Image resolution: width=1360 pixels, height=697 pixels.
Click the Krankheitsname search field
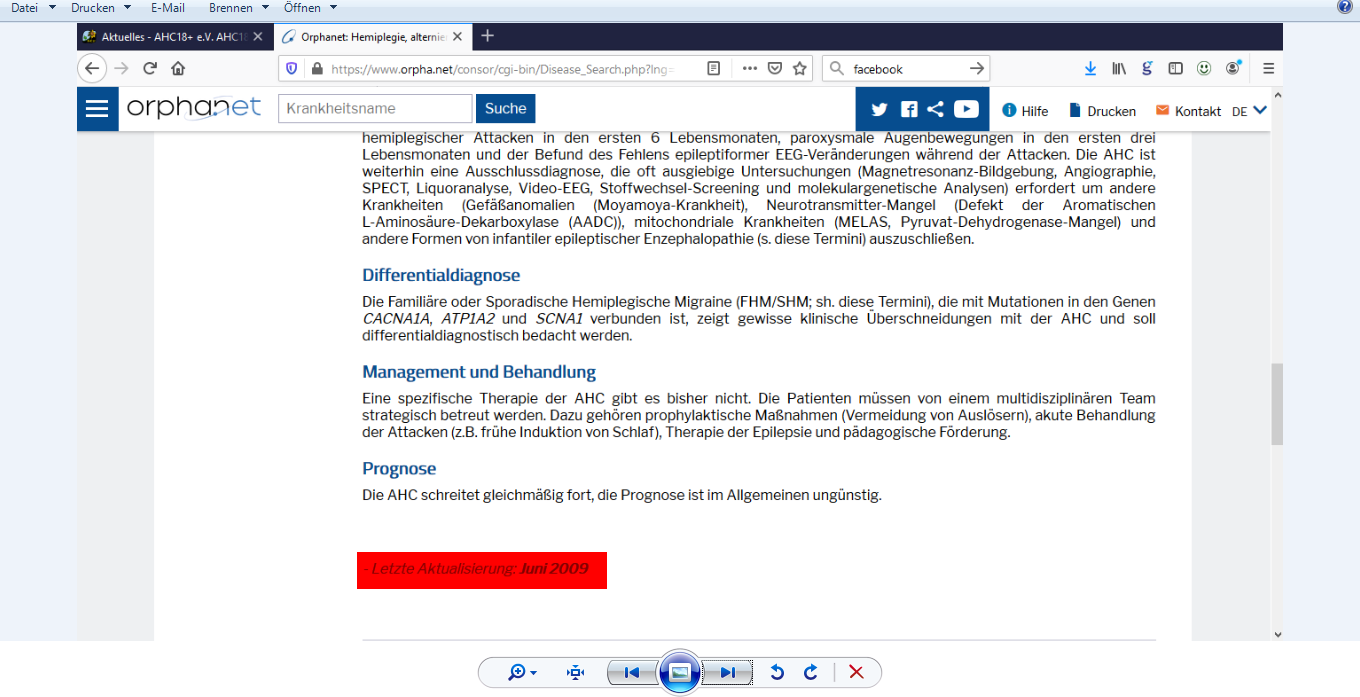[x=375, y=109]
